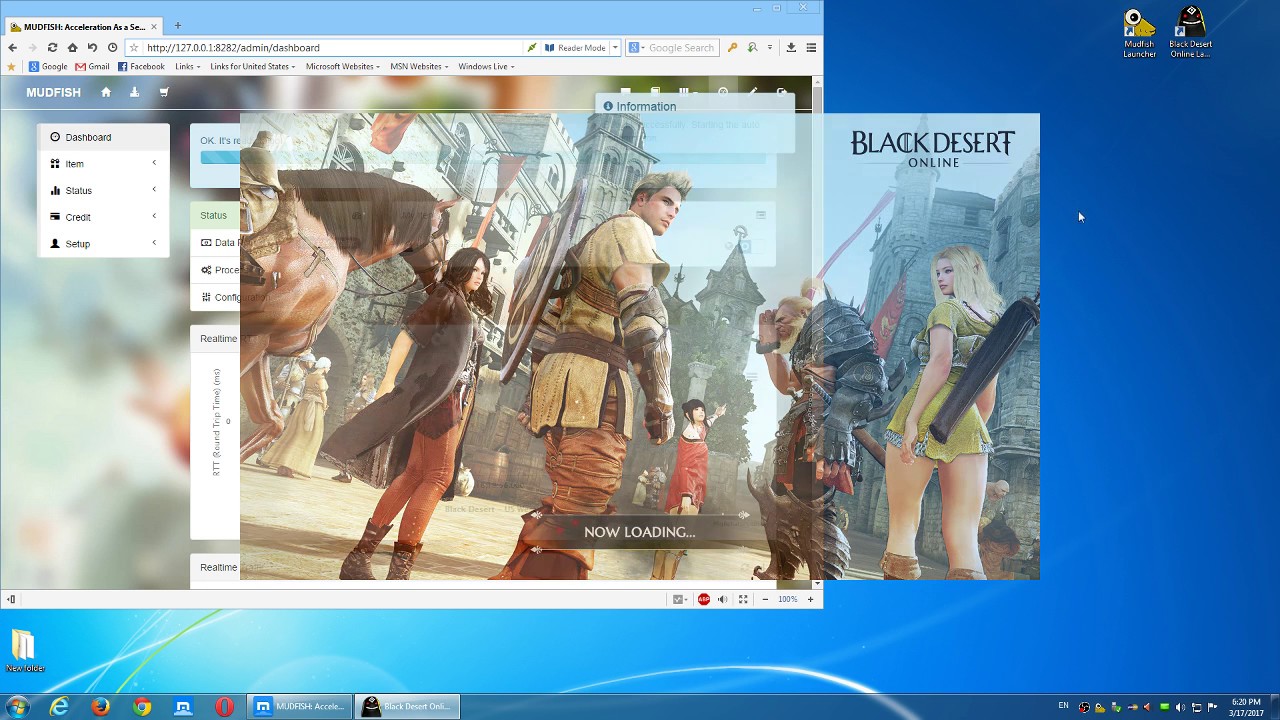Open the Windows Start menu
This screenshot has height=720, width=1280.
(17, 707)
